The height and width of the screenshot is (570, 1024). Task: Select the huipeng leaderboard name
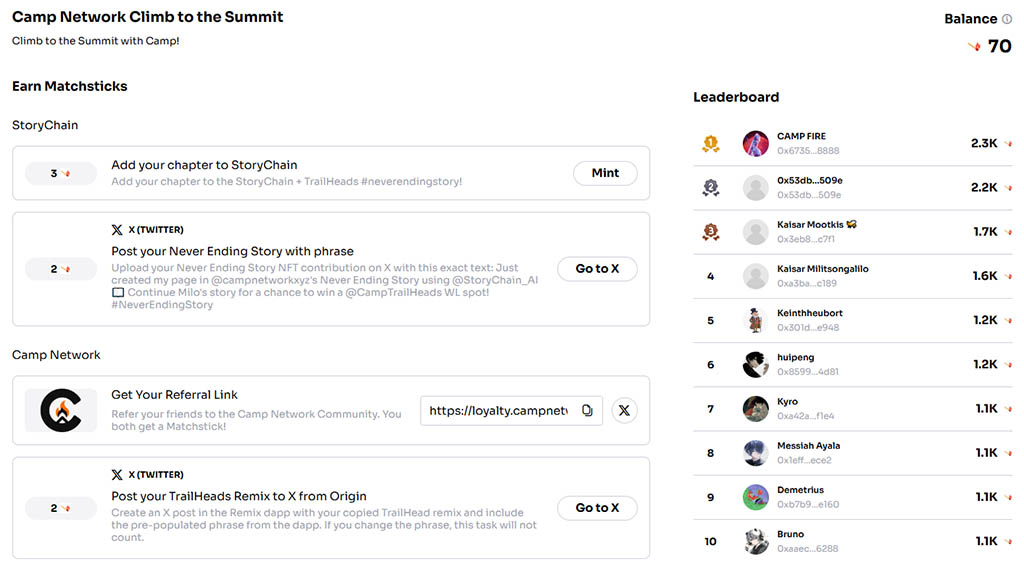[795, 357]
